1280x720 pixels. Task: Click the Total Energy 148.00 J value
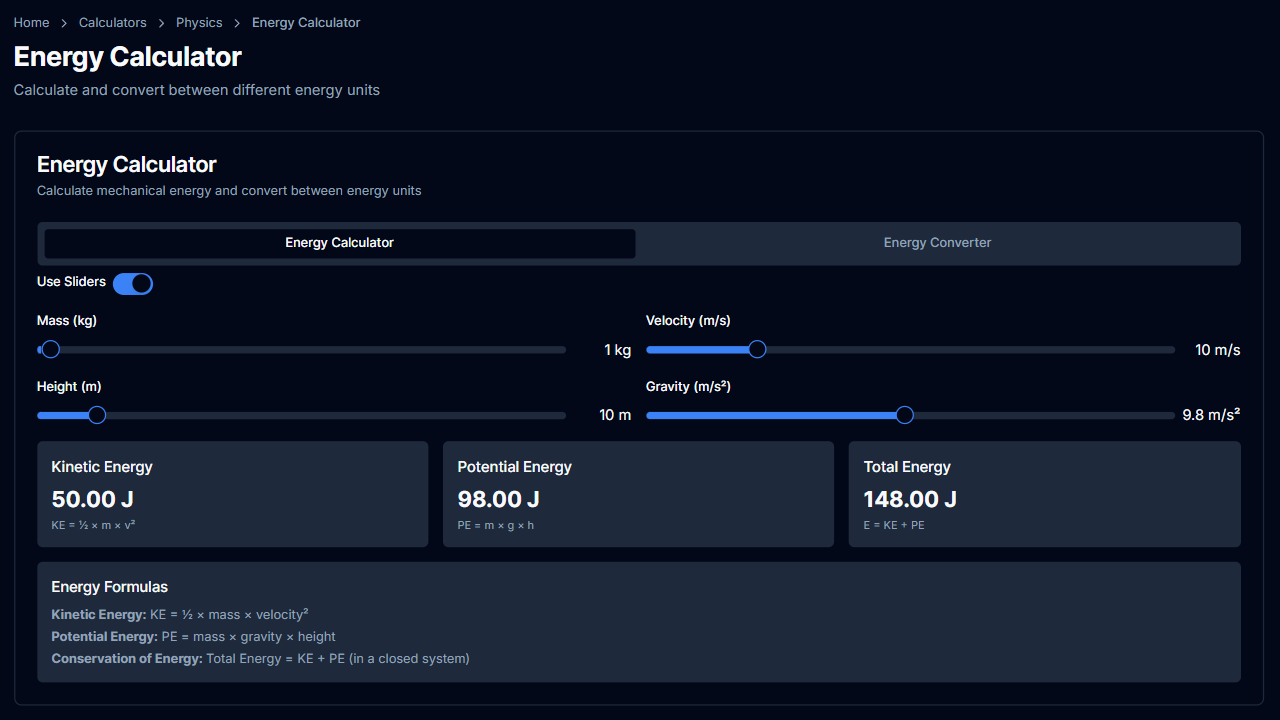(910, 499)
